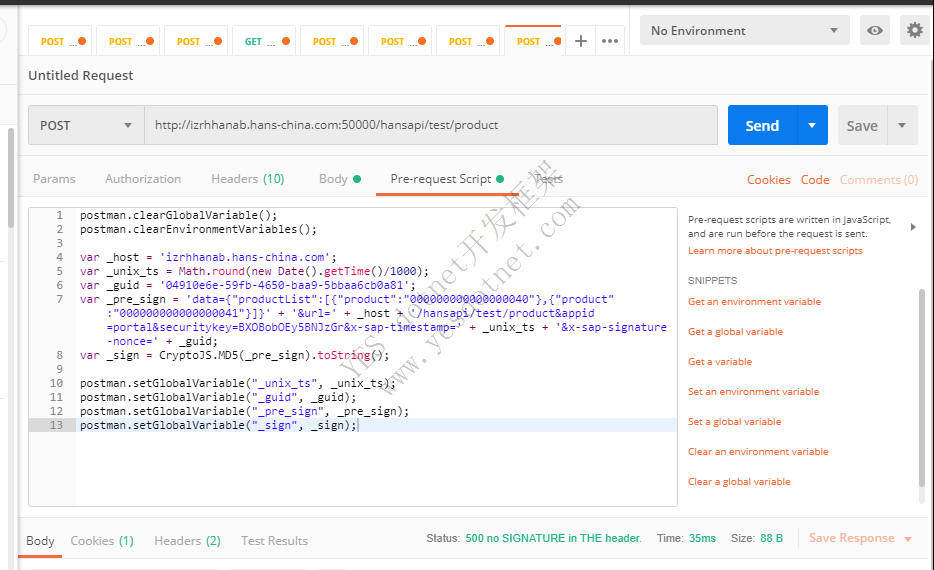Expand the Send button dropdown arrow
The height and width of the screenshot is (570, 934).
tap(812, 125)
